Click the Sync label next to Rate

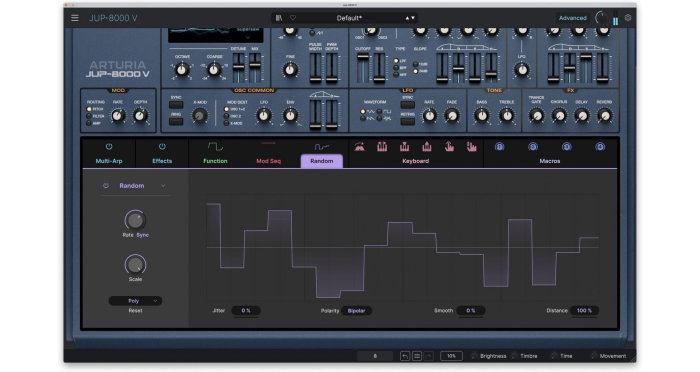tap(142, 235)
